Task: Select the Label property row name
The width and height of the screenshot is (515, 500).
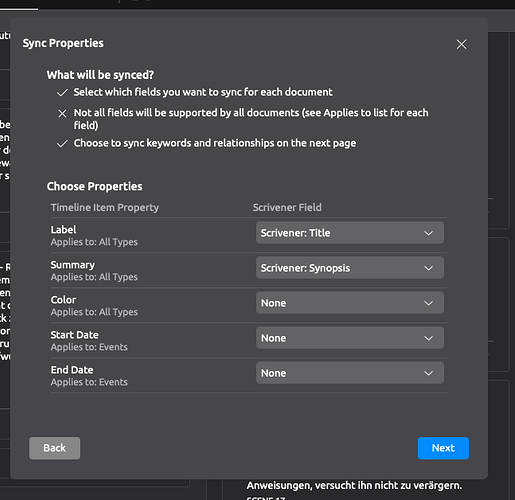Action: [63, 230]
